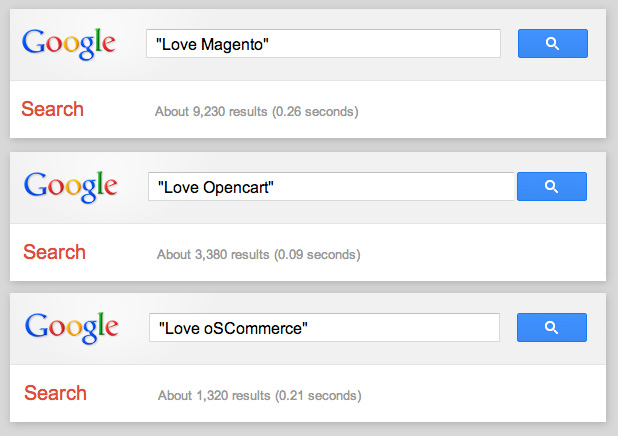Open the Google logo in the Opencart panel
This screenshot has height=436, width=618.
point(70,186)
